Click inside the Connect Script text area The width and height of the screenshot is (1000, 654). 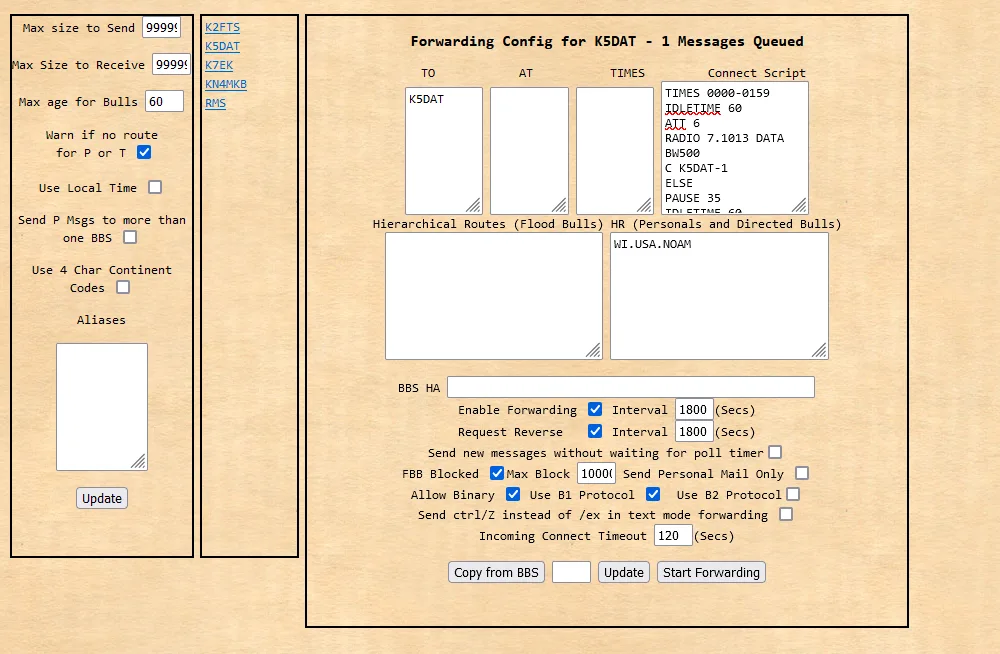(735, 147)
